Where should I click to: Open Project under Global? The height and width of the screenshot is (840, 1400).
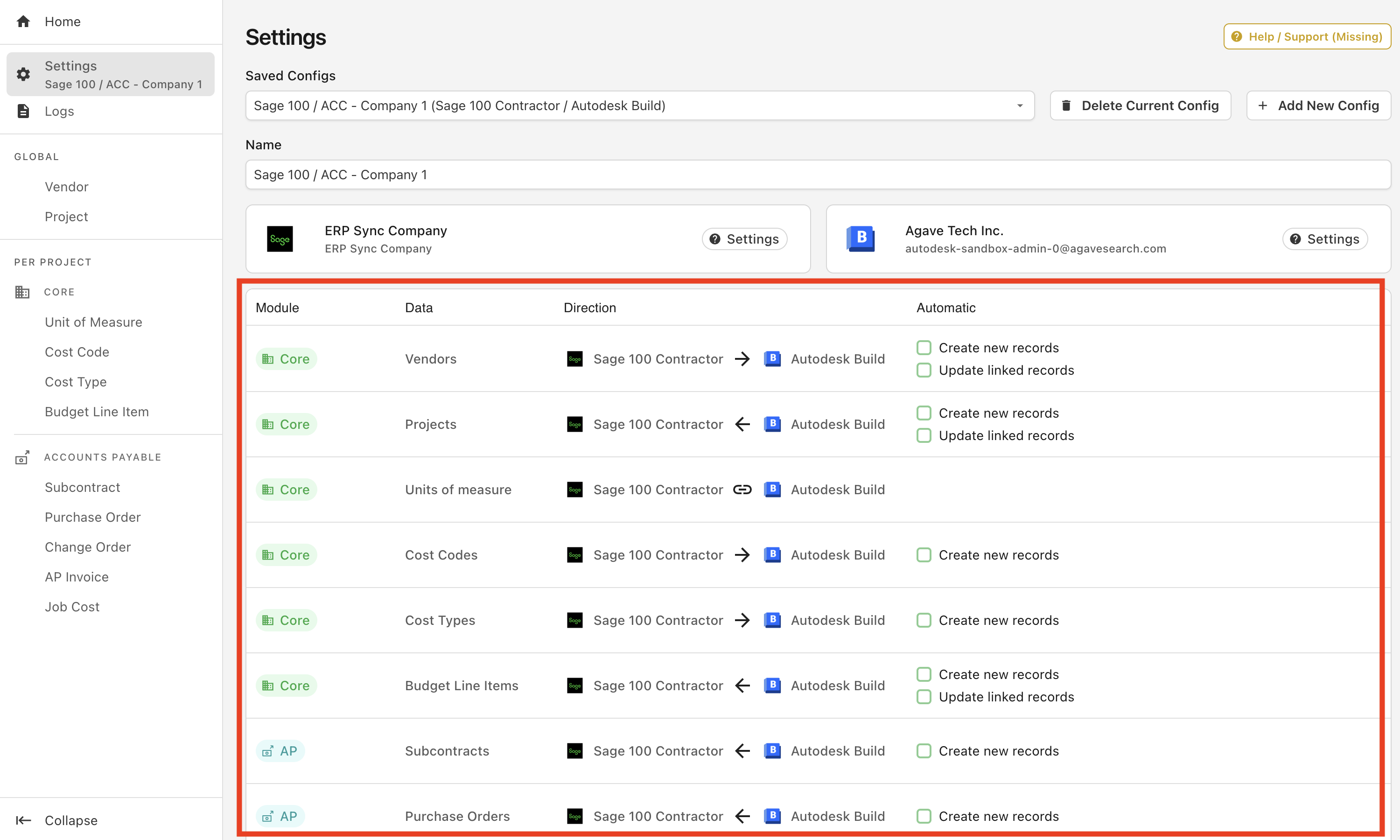[66, 217]
